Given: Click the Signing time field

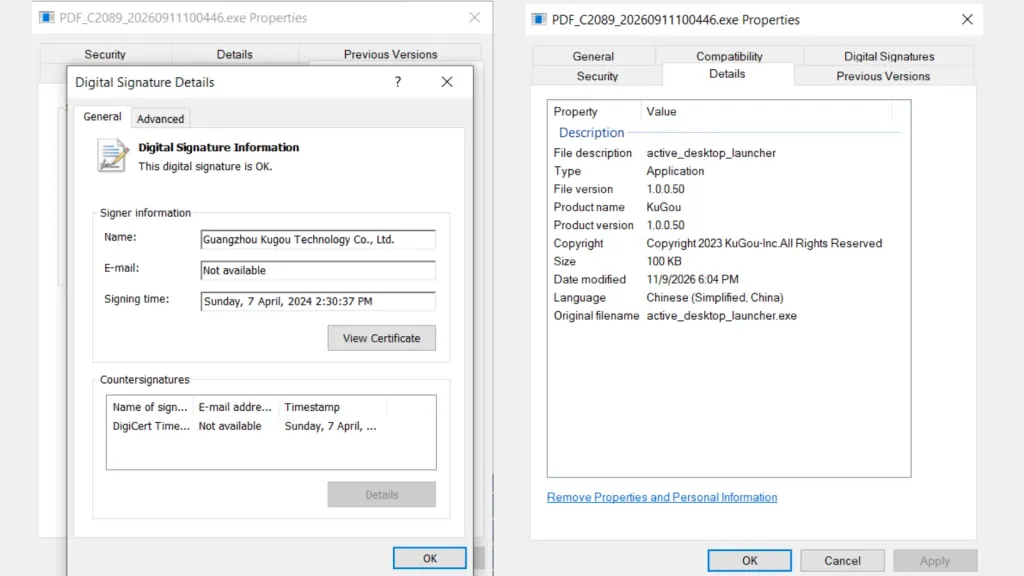Looking at the screenshot, I should (x=318, y=301).
